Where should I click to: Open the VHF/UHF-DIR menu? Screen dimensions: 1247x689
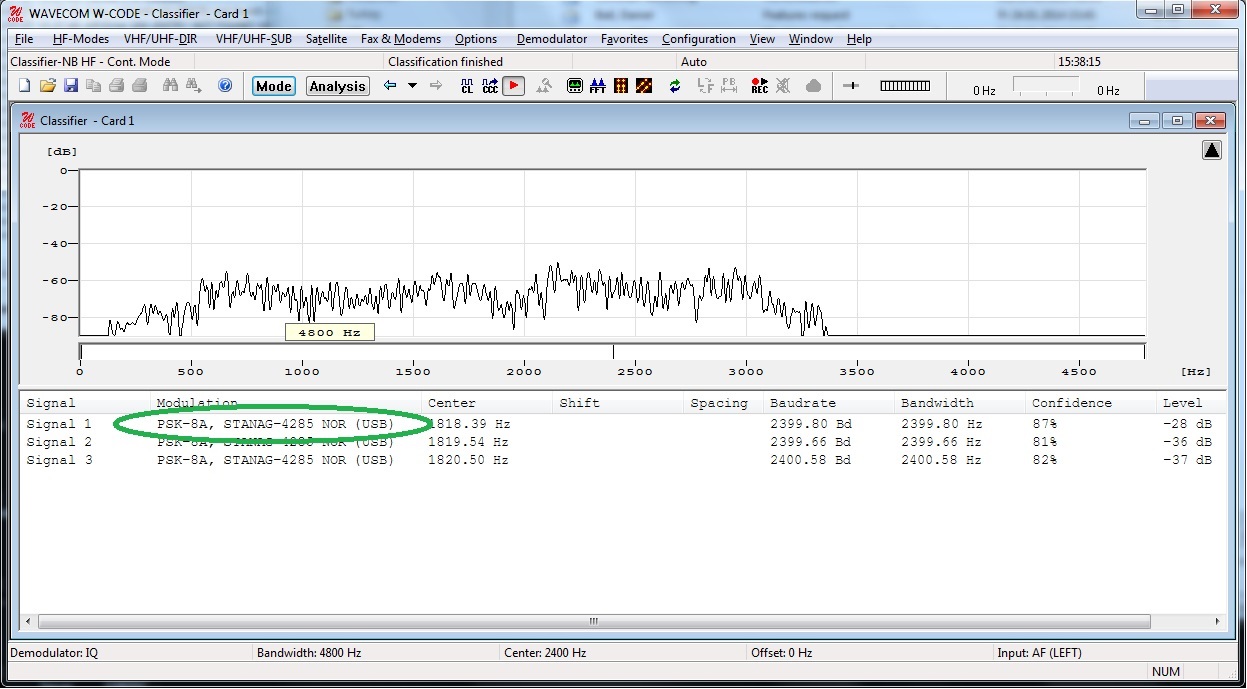pos(160,39)
